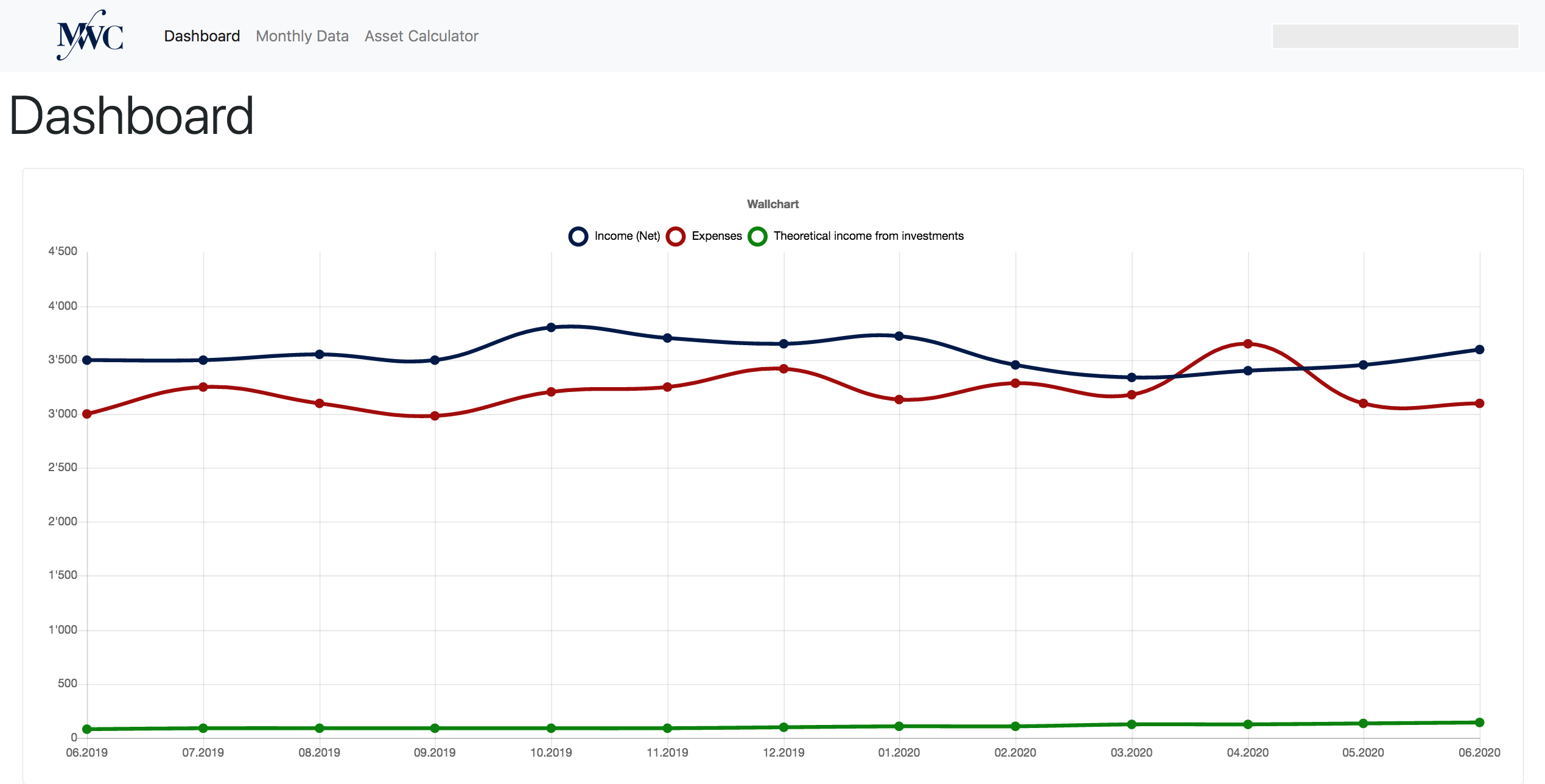1545x784 pixels.
Task: Click the 08.2019 x-axis label
Action: [x=320, y=752]
